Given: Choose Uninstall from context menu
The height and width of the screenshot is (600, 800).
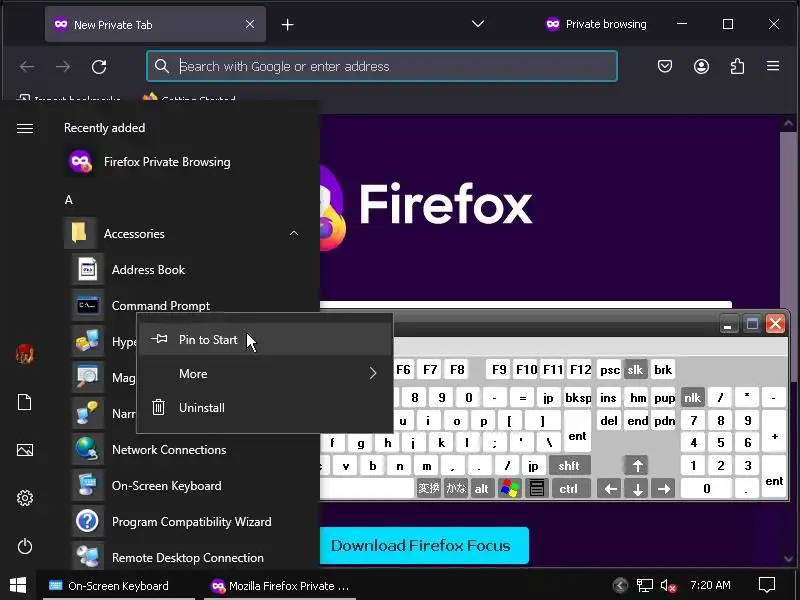Looking at the screenshot, I should pos(265,408).
